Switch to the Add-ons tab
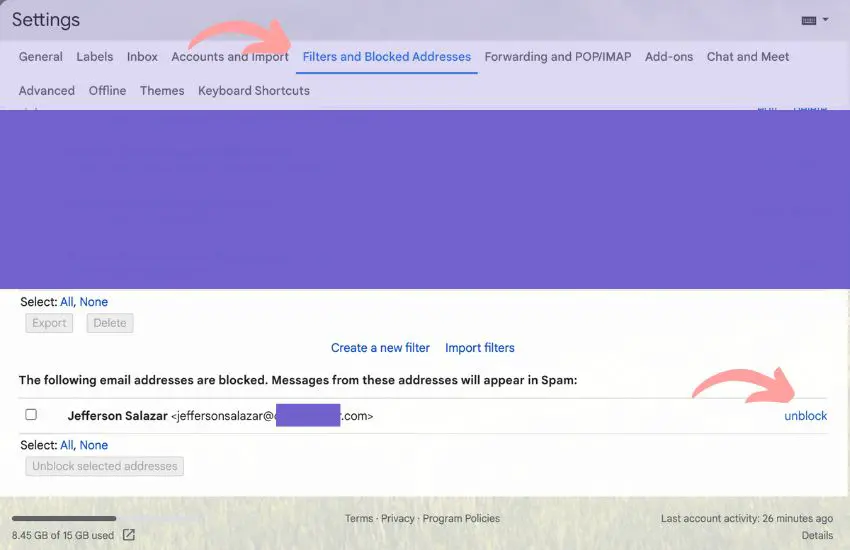This screenshot has width=850, height=550. [x=669, y=56]
